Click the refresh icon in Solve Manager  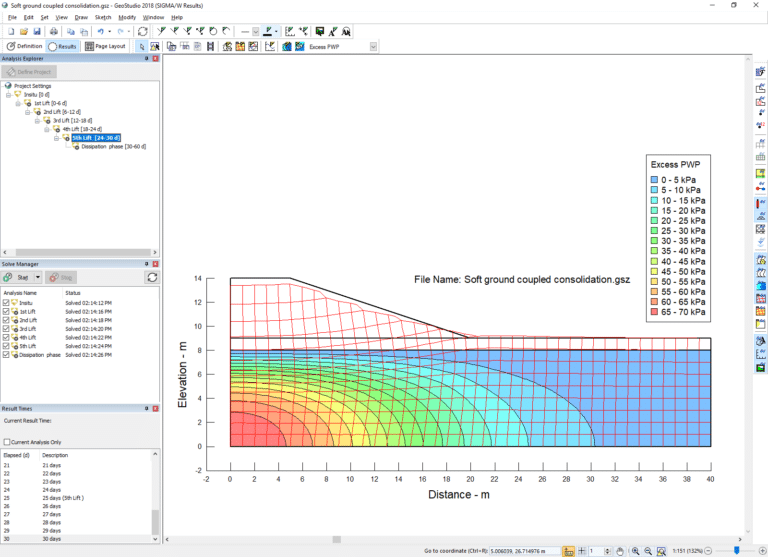click(x=151, y=277)
